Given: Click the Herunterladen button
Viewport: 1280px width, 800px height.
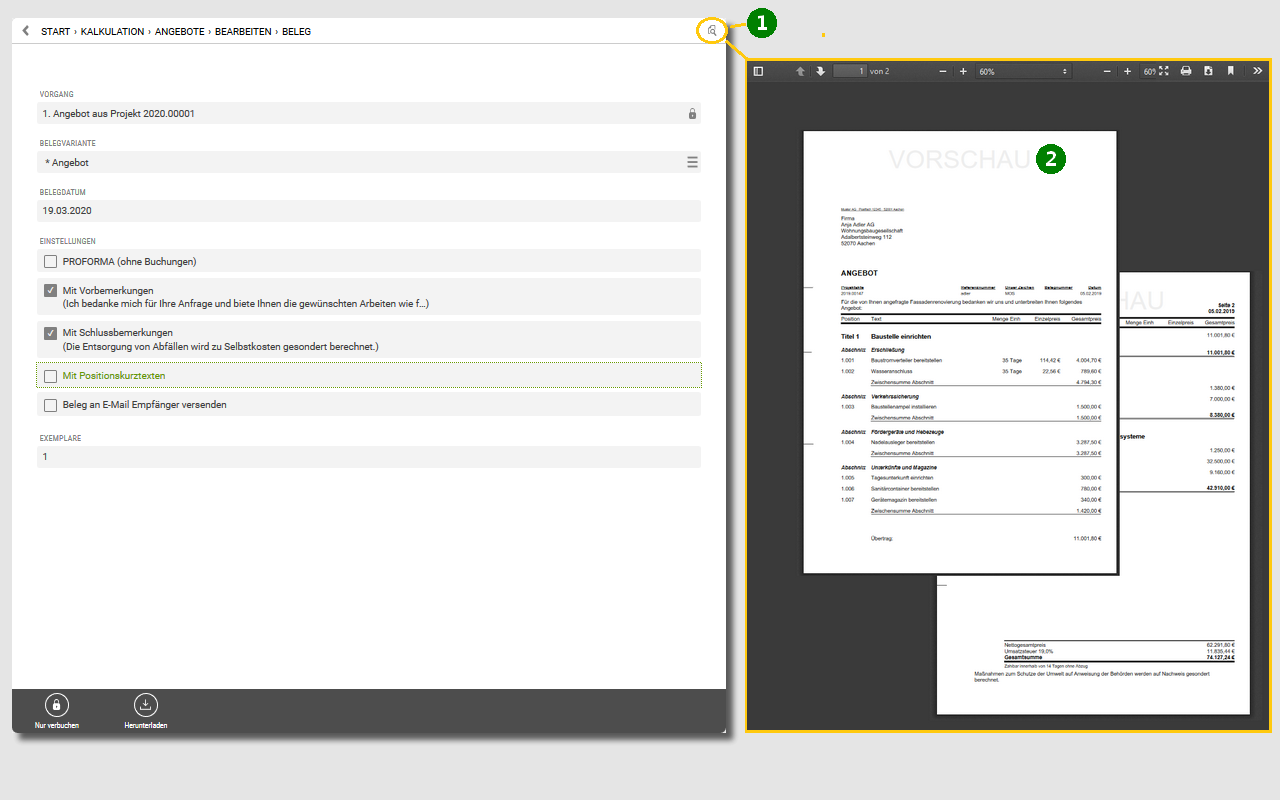Looking at the screenshot, I should tap(145, 711).
